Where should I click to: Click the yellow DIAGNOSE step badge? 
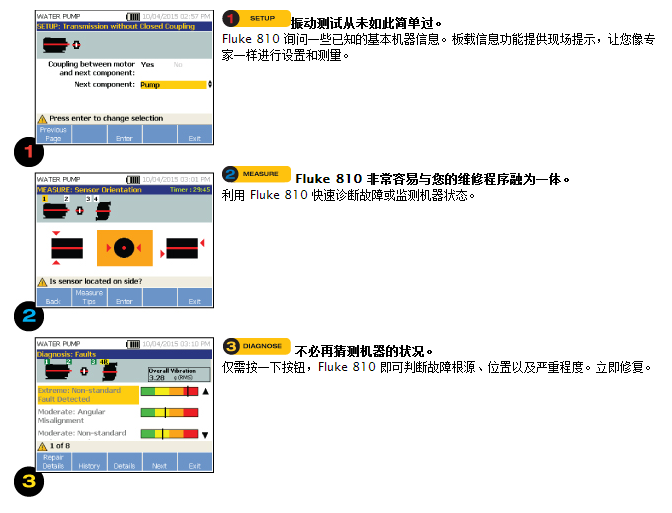[x=255, y=346]
